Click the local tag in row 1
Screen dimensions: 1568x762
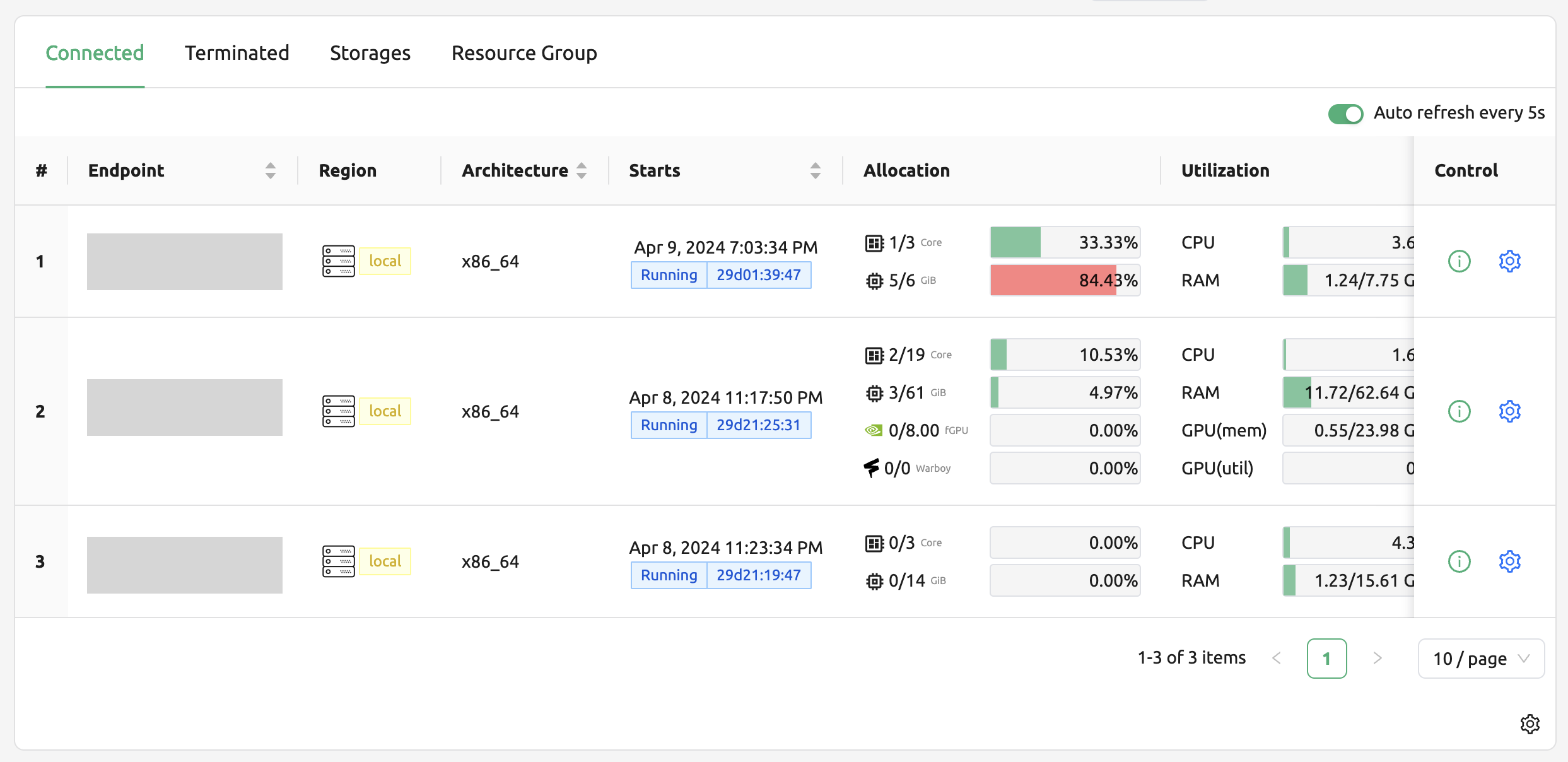pyautogui.click(x=385, y=261)
